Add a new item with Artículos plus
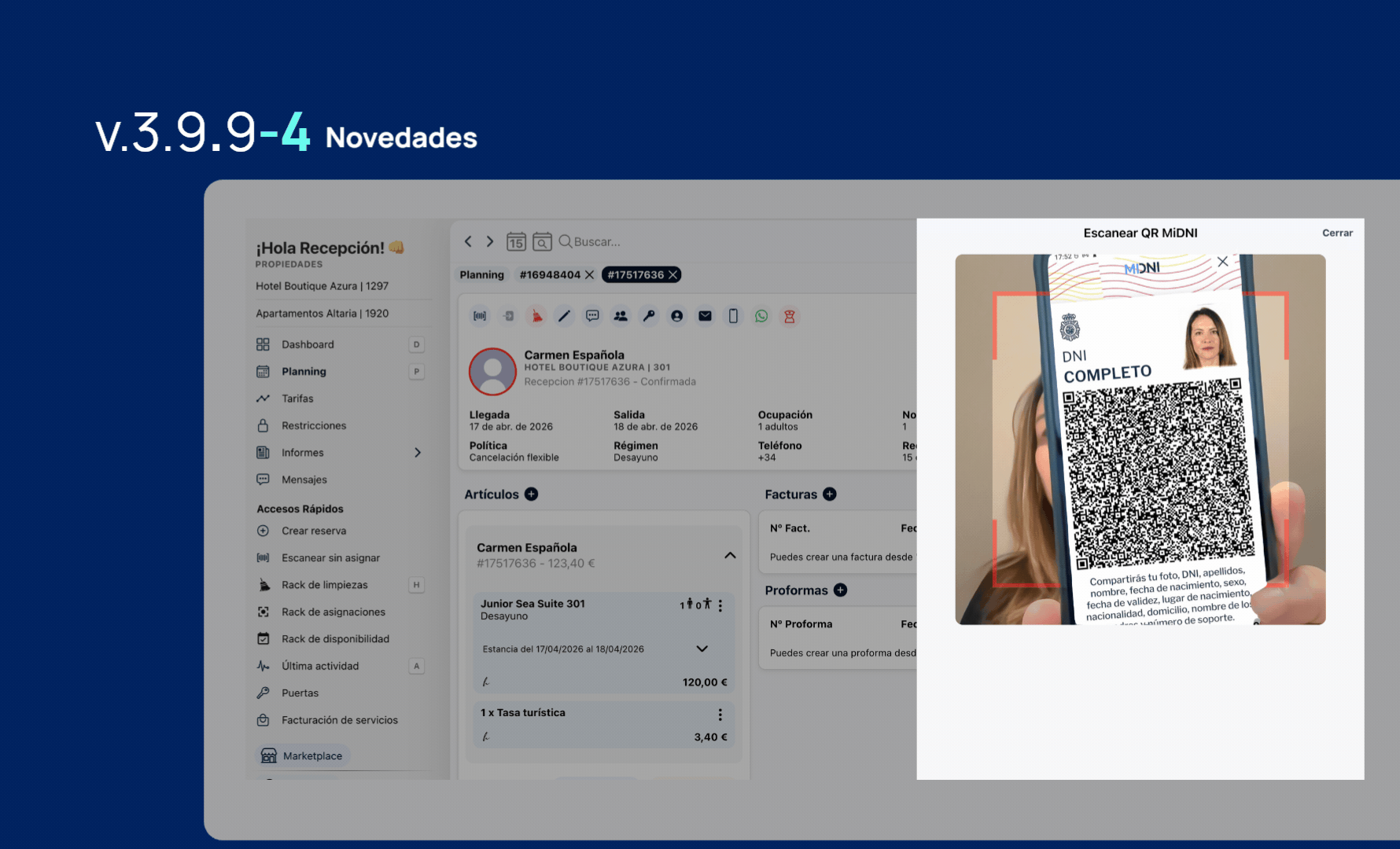 point(532,494)
